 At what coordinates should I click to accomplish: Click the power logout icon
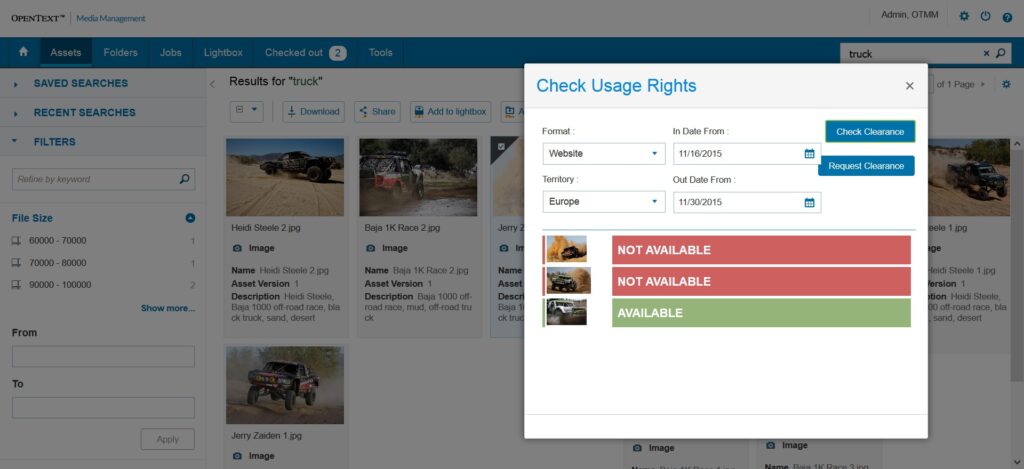coord(985,16)
